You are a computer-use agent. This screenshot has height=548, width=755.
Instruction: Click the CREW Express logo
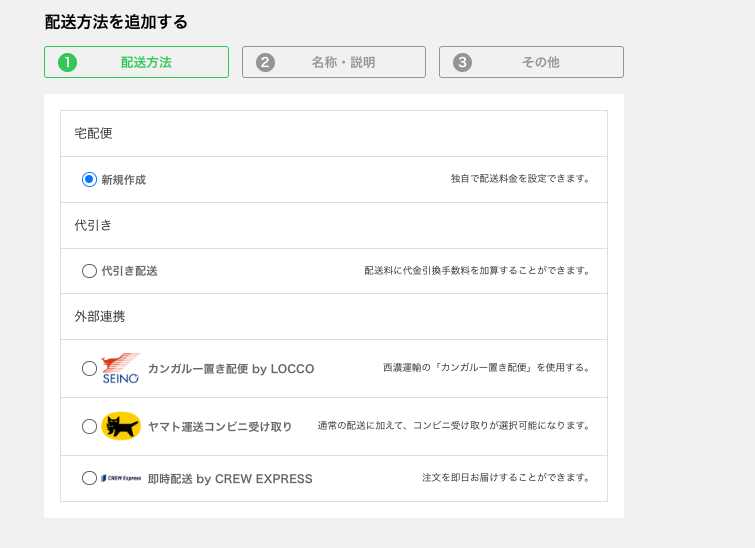pyautogui.click(x=121, y=479)
